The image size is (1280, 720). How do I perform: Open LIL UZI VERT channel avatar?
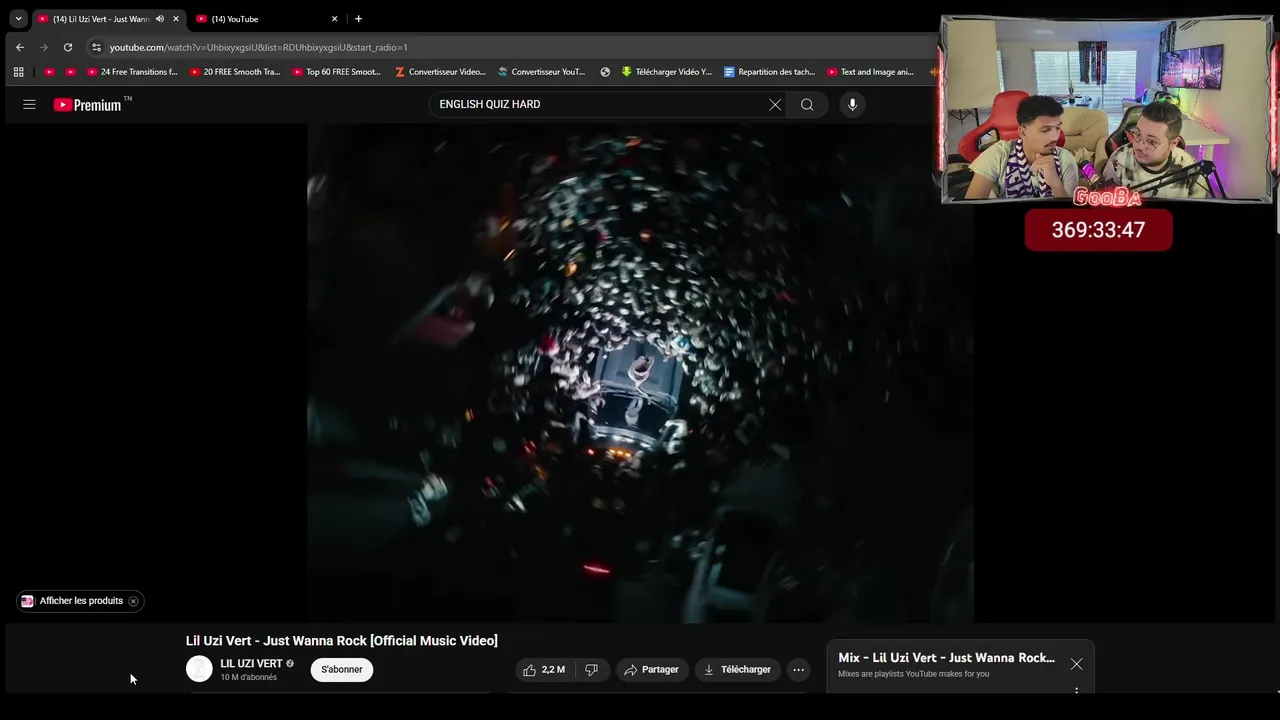pyautogui.click(x=199, y=669)
